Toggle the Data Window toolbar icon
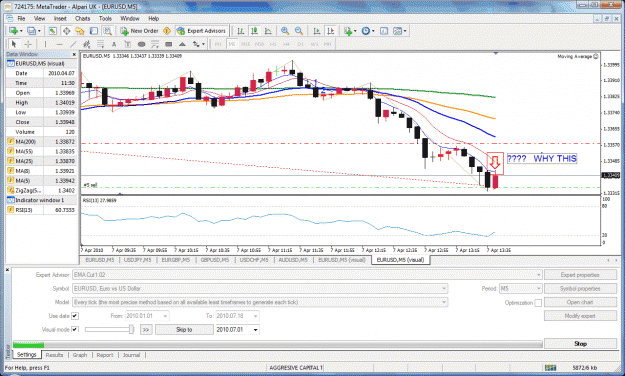The width and height of the screenshot is (625, 376). [x=66, y=31]
